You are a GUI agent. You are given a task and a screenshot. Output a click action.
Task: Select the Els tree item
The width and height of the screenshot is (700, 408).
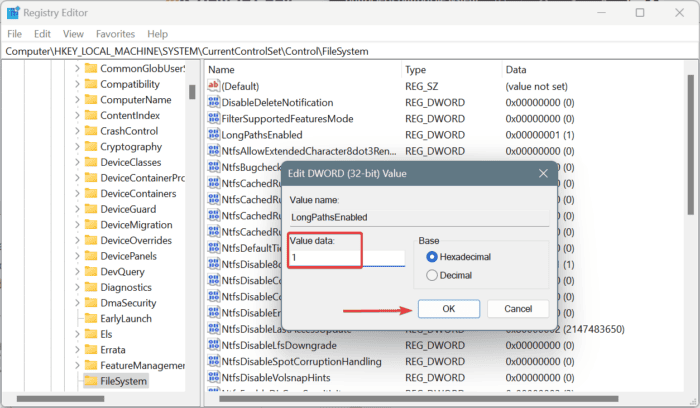point(106,334)
